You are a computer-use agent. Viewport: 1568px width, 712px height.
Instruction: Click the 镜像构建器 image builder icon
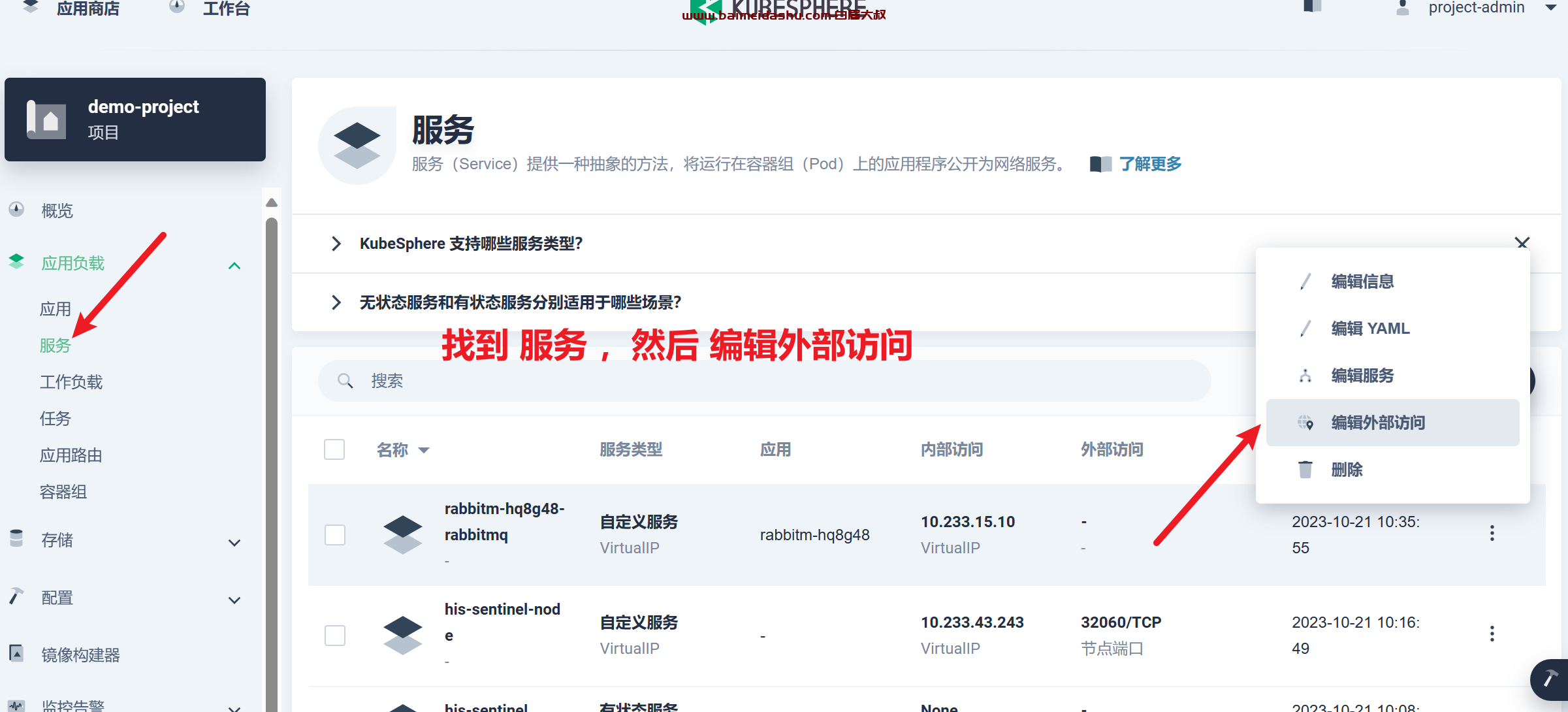17,654
